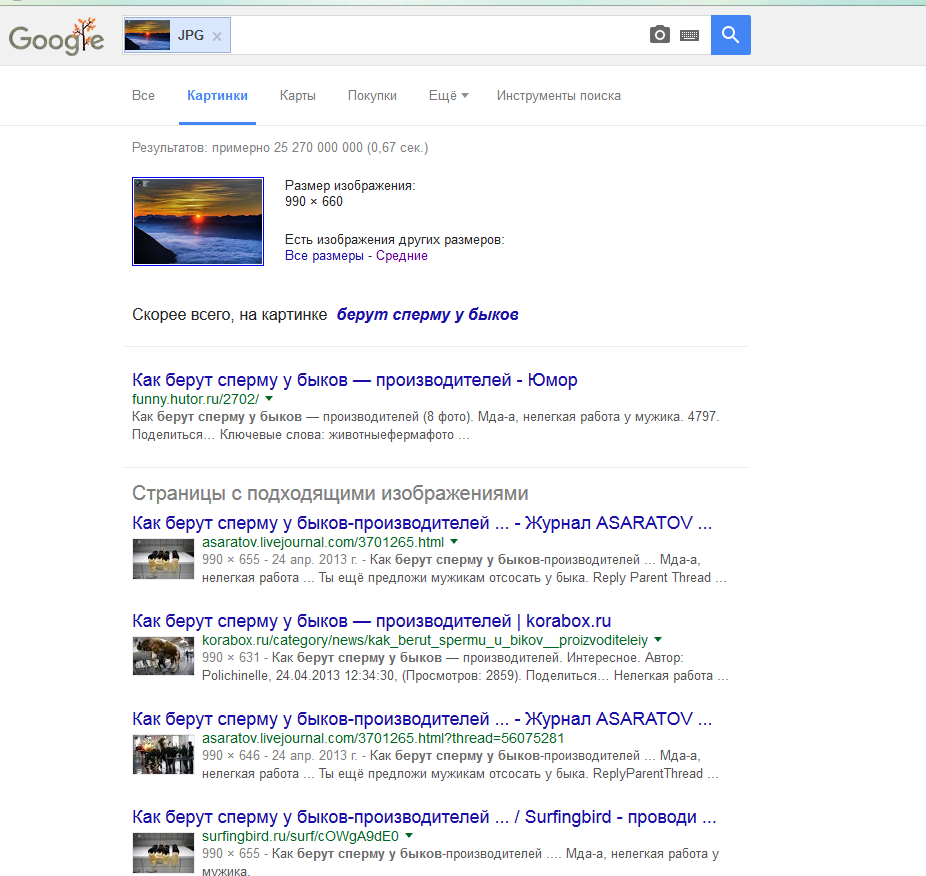Click the Google logo
926x876 pixels.
(56, 37)
